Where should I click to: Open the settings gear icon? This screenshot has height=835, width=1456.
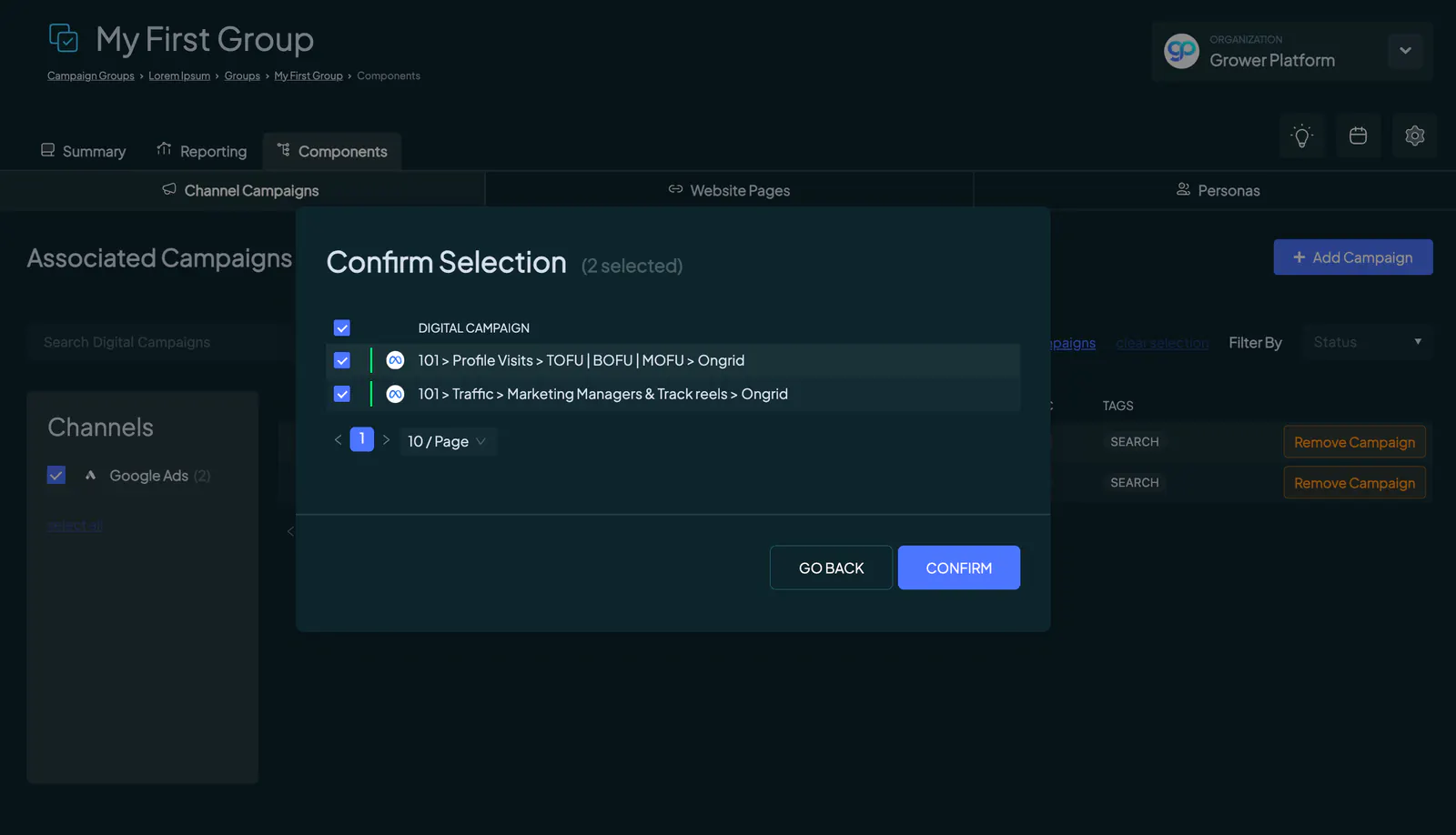coord(1414,136)
